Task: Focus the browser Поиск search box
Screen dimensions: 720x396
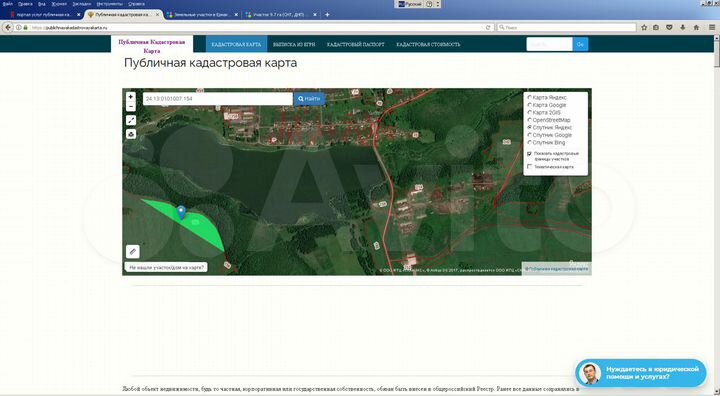Action: pyautogui.click(x=567, y=28)
